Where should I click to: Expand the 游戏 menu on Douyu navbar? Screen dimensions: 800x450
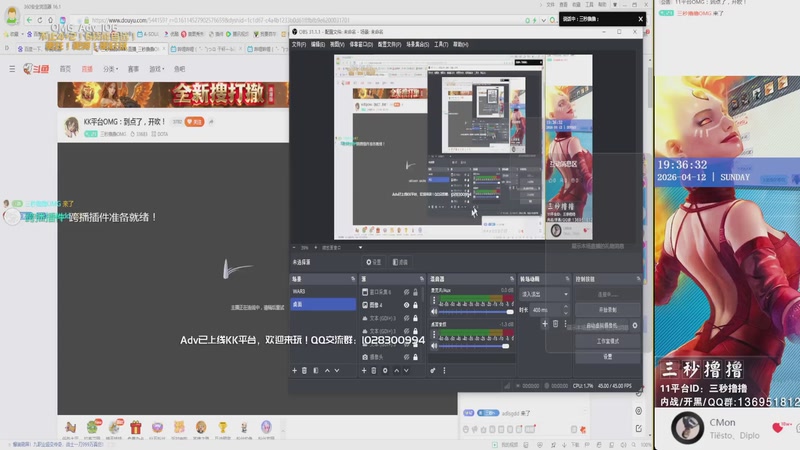157,69
